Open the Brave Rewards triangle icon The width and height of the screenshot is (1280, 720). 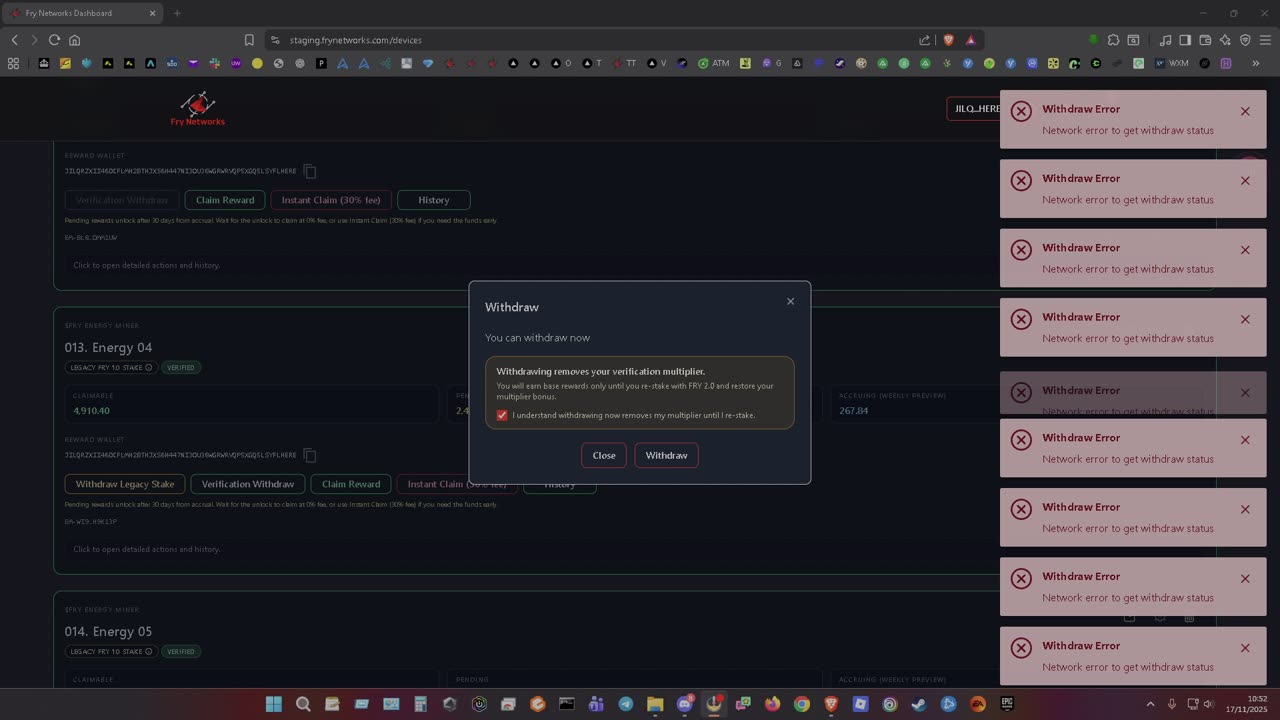[970, 40]
